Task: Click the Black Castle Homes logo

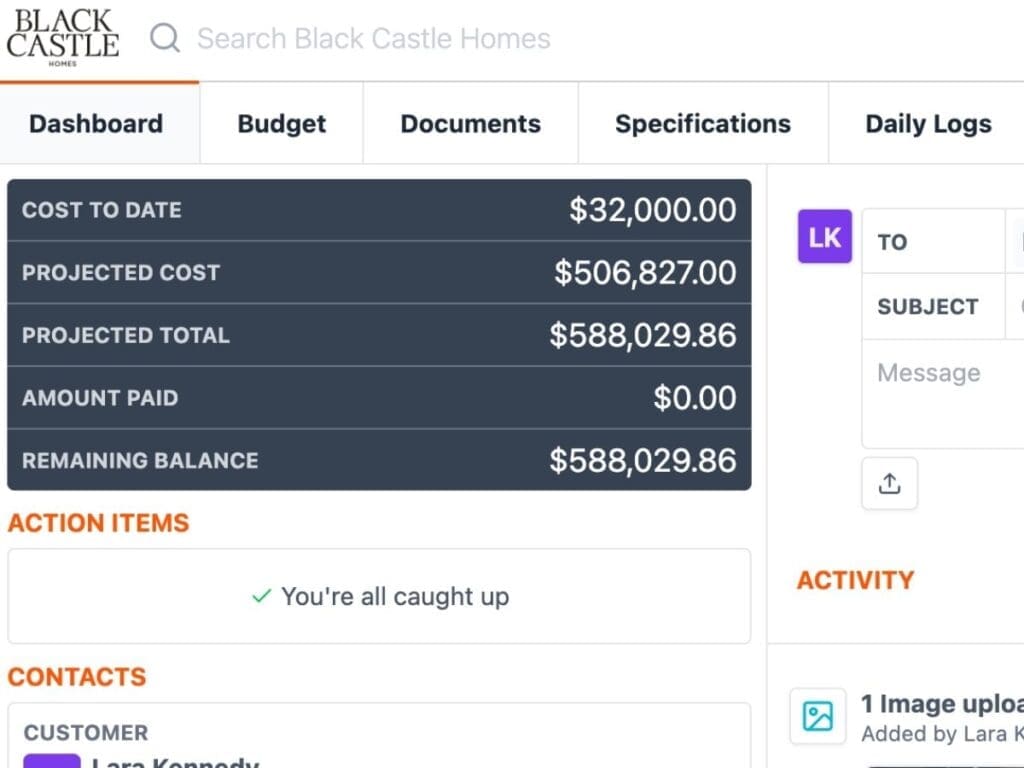Action: pos(62,38)
